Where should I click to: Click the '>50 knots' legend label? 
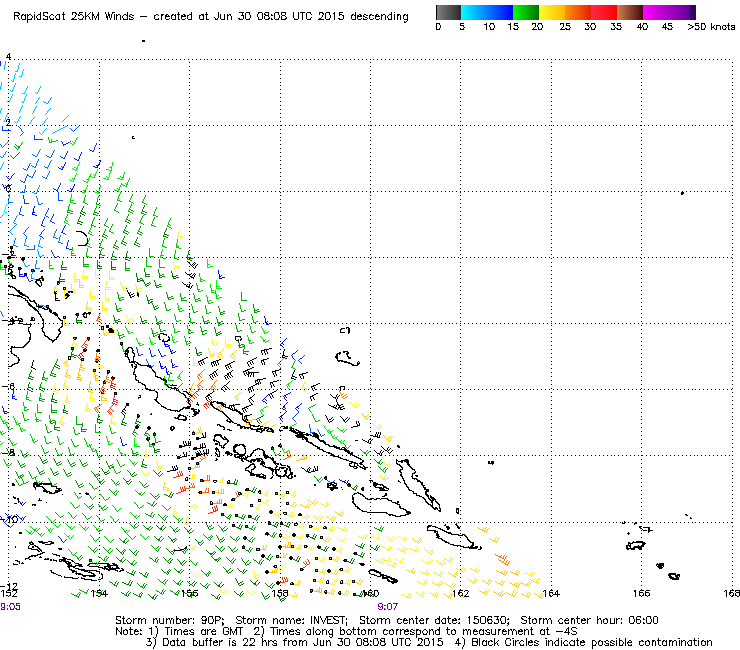[711, 27]
